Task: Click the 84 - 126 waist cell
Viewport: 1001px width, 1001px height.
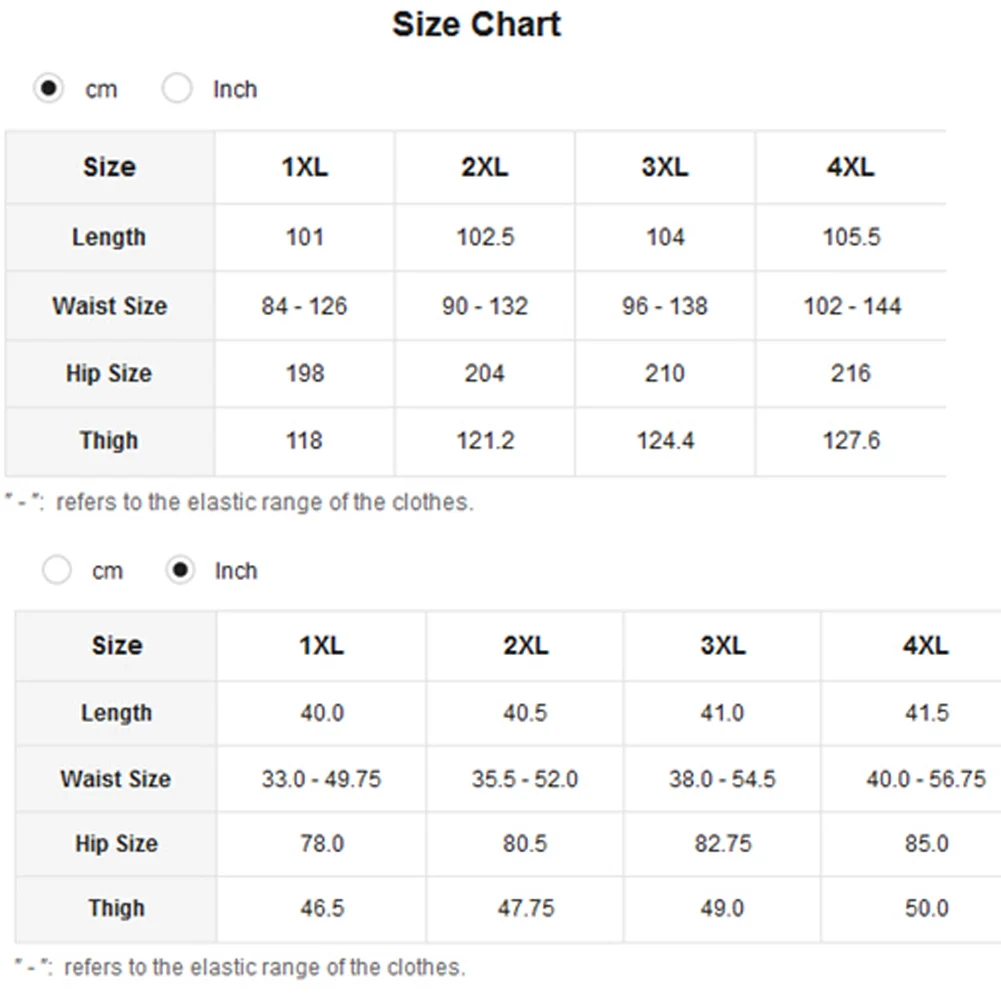Action: click(305, 306)
